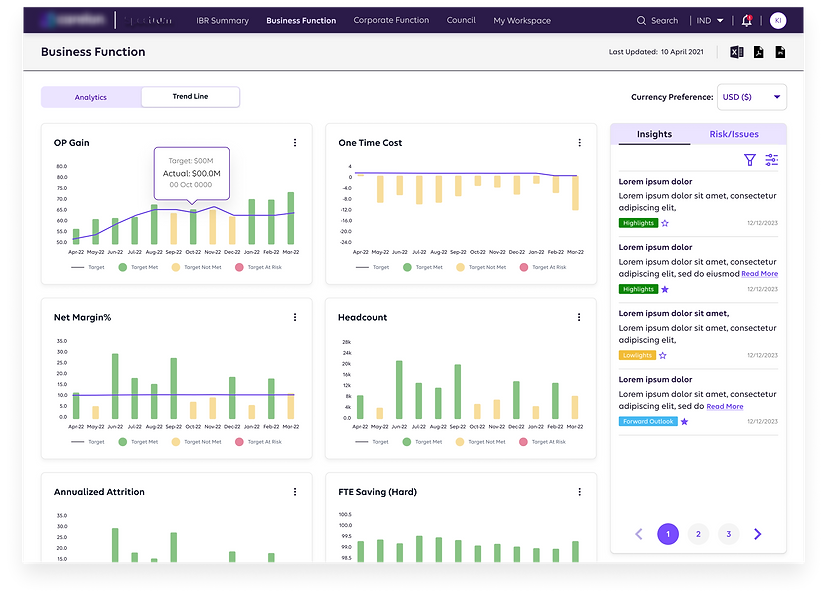The height and width of the screenshot is (593, 827).
Task: Open Headcount card options menu
Action: [579, 317]
